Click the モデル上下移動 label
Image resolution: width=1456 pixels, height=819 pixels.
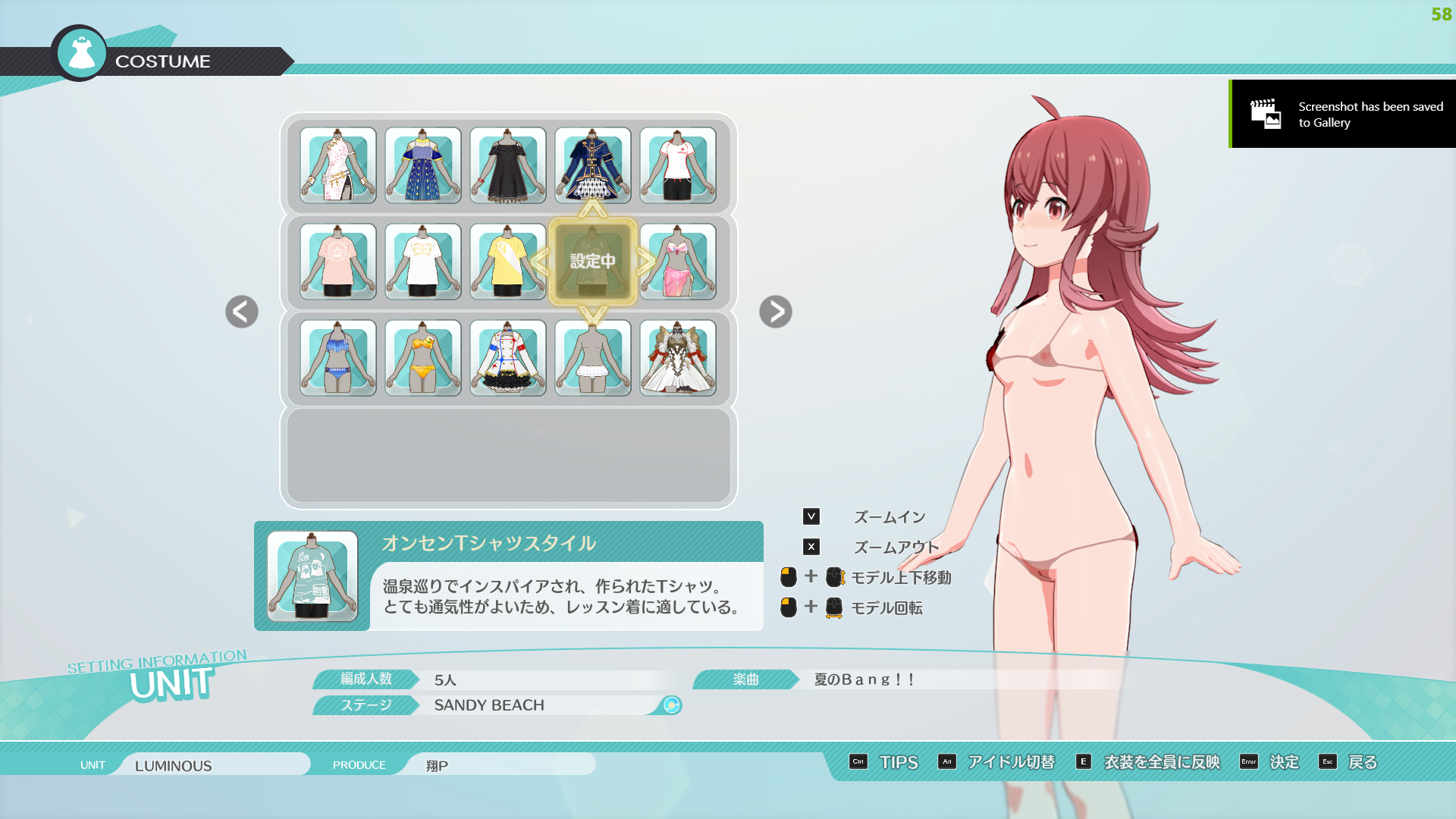click(901, 578)
